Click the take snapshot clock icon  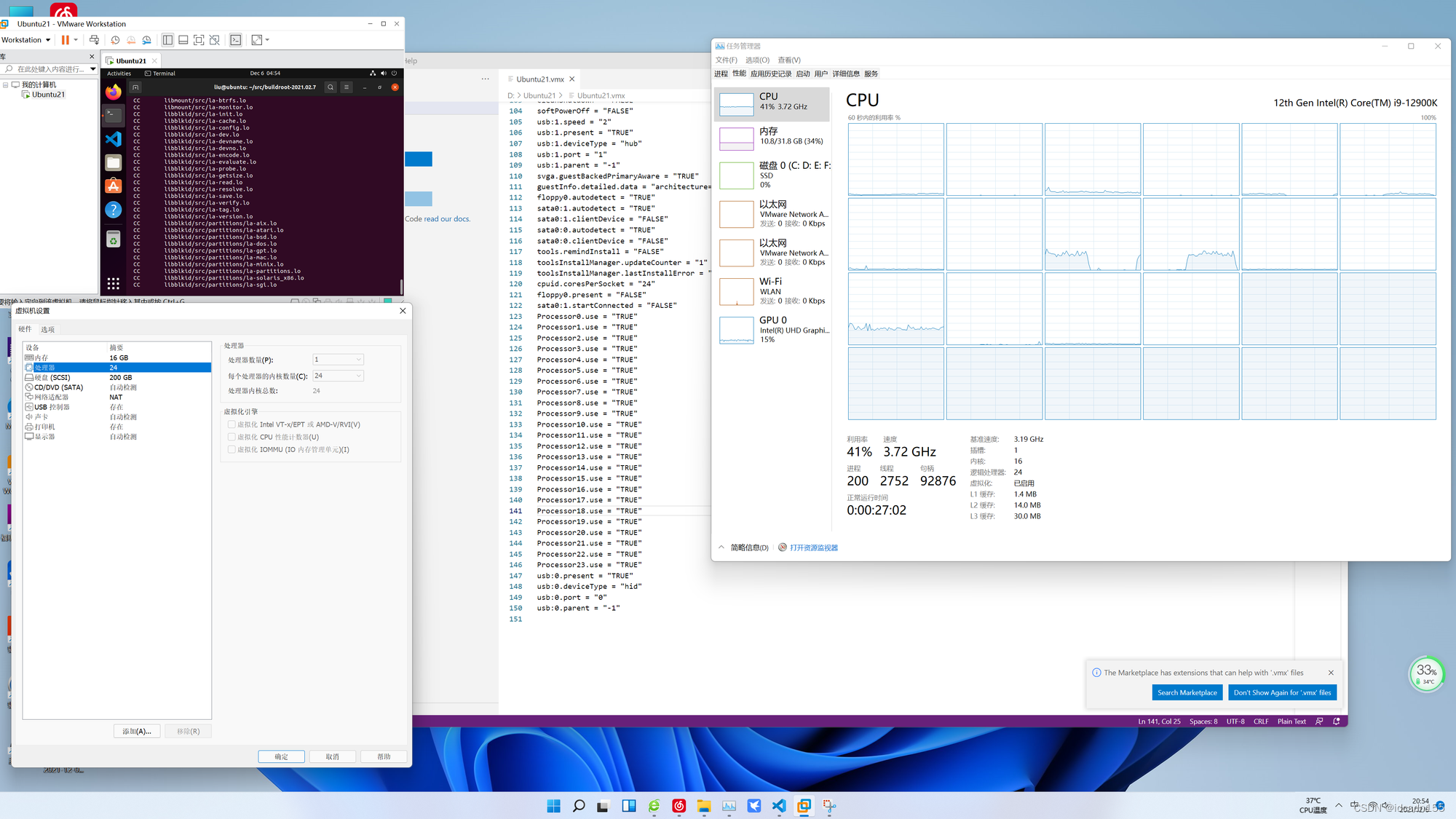click(115, 40)
